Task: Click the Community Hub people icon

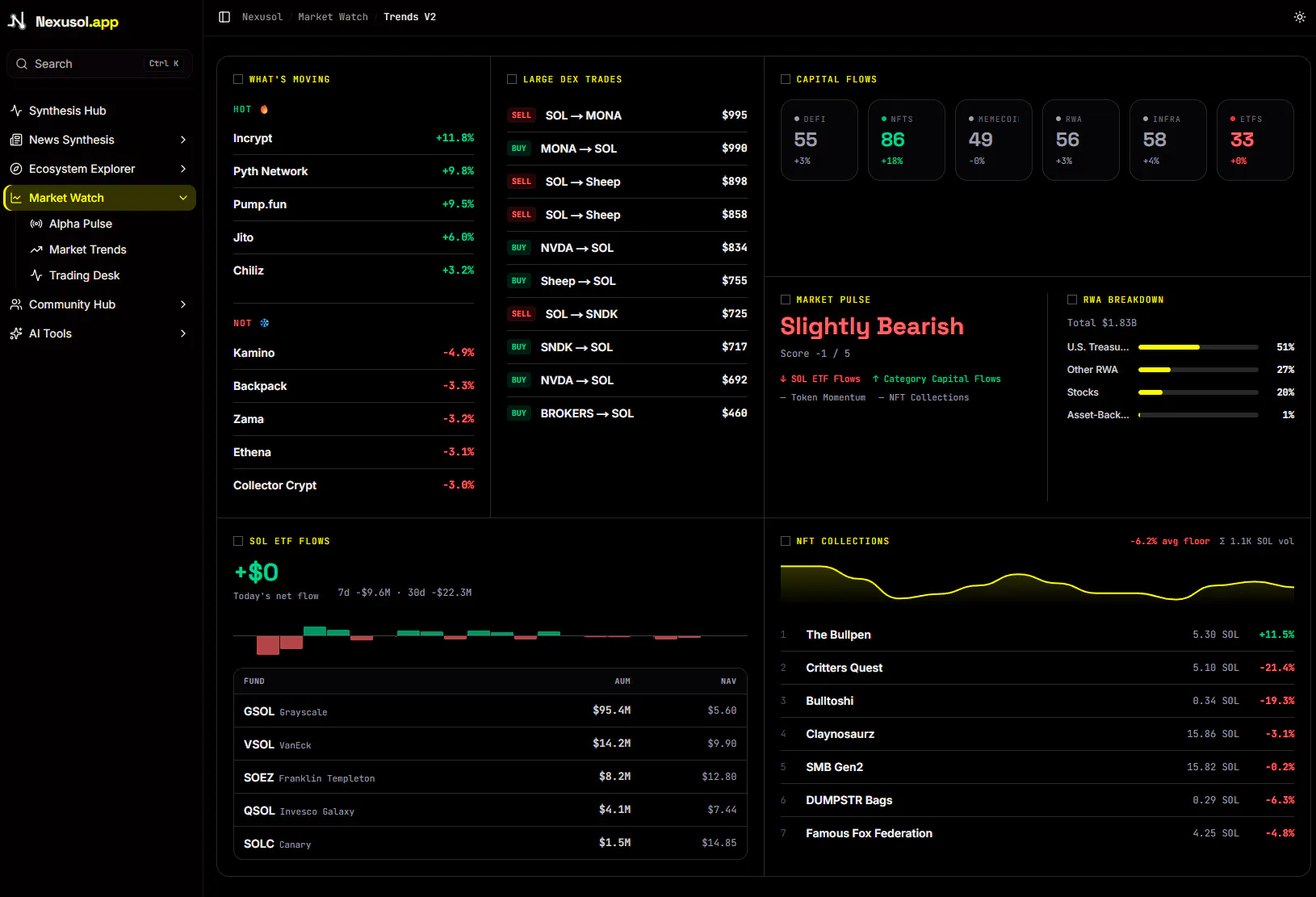Action: [16, 304]
